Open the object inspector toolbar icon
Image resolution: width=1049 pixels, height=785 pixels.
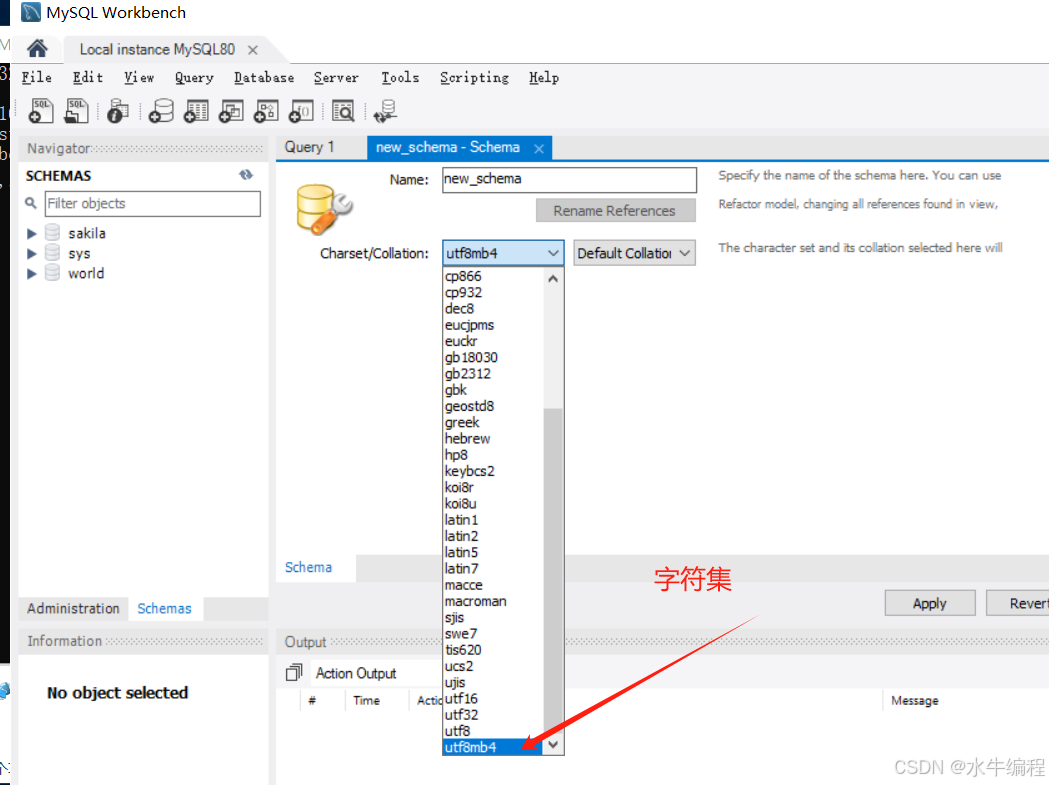point(118,110)
